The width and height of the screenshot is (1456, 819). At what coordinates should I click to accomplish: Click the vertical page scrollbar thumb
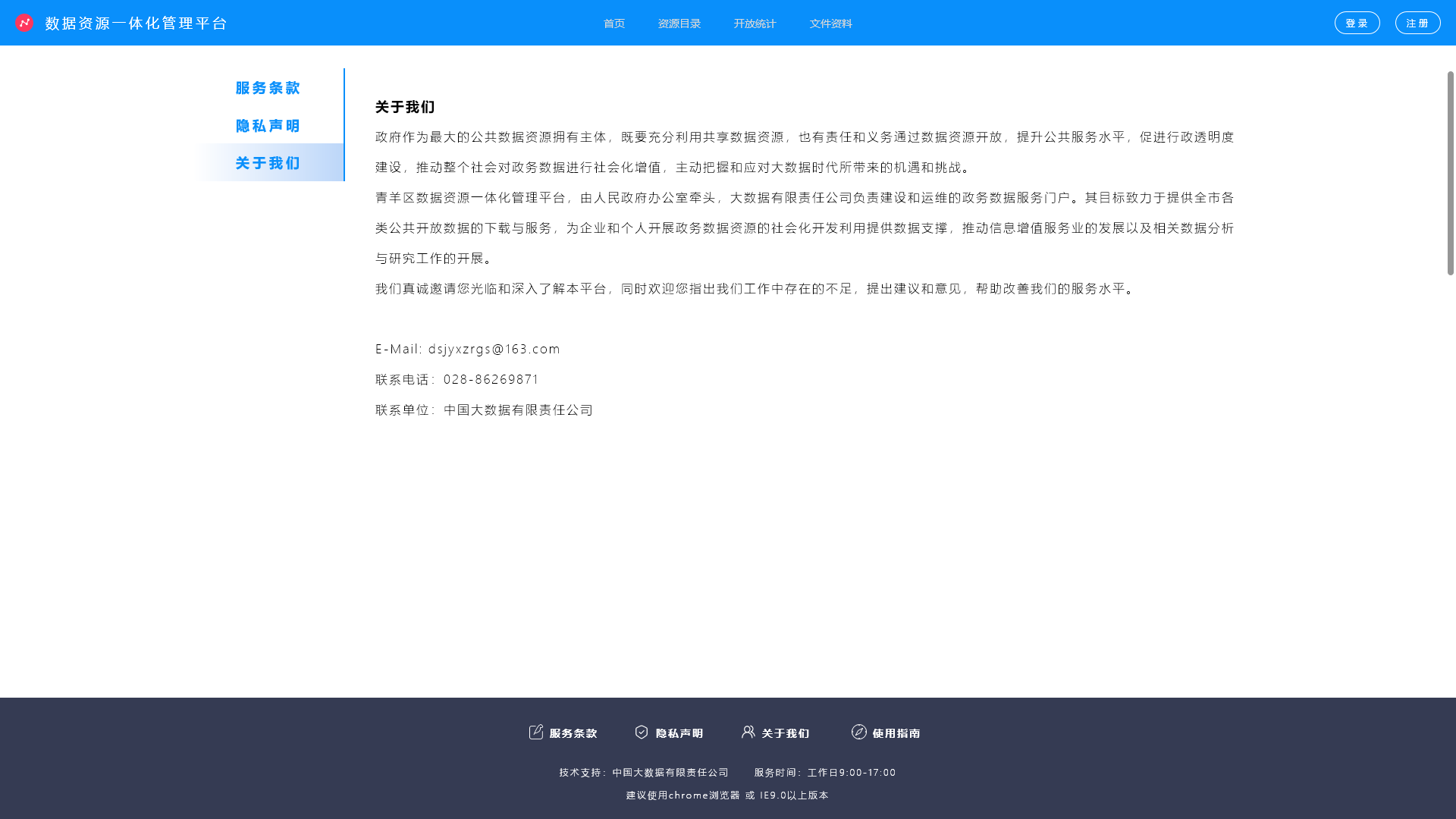pos(1450,173)
